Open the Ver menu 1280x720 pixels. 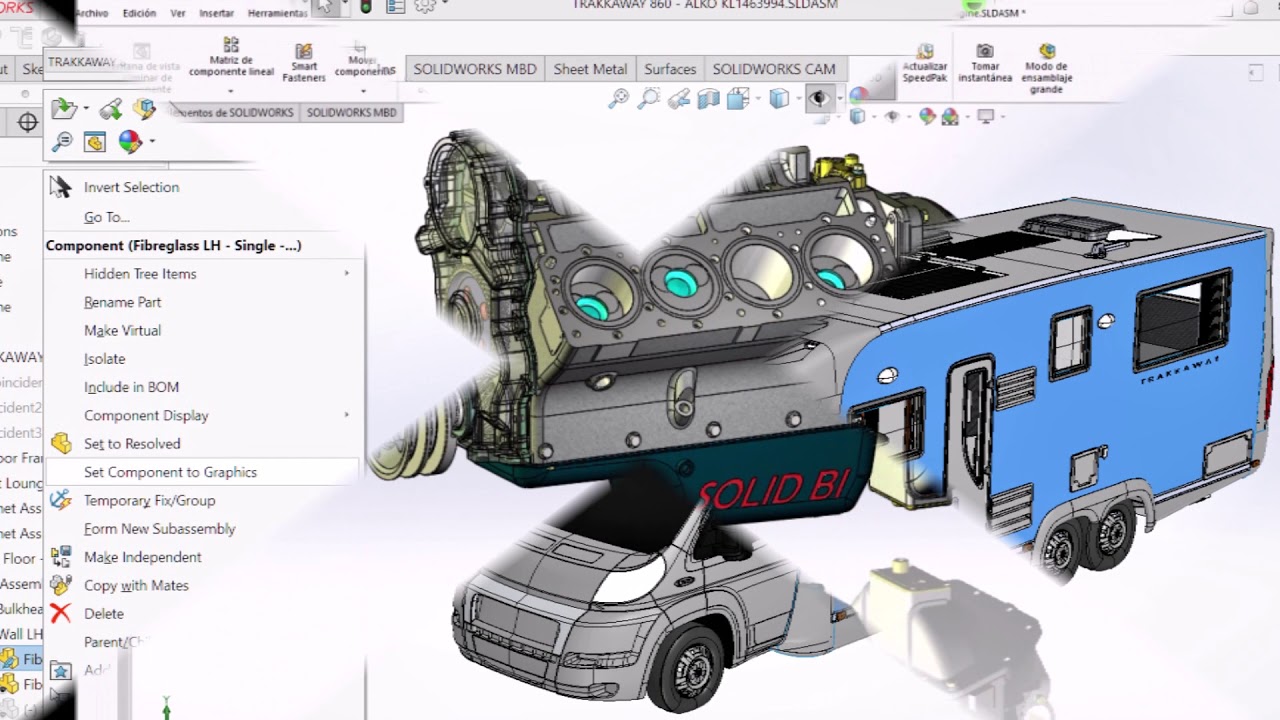coord(178,13)
